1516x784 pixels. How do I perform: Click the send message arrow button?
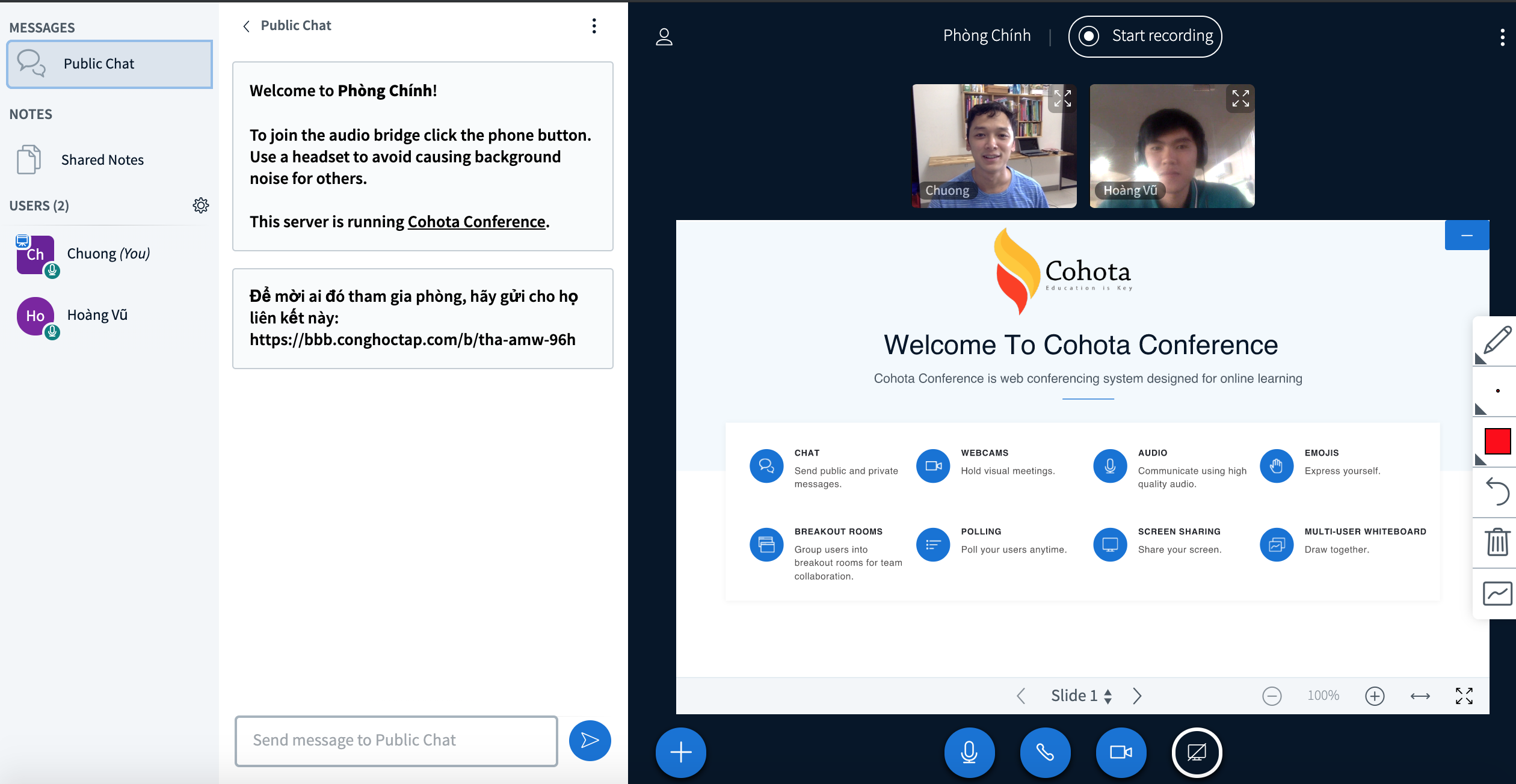590,741
